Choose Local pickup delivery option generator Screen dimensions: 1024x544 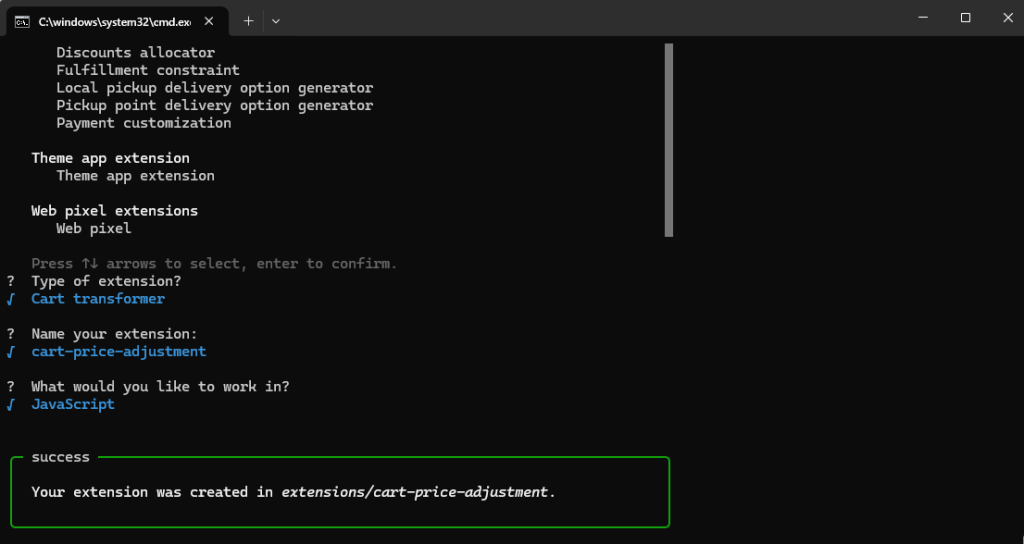click(214, 88)
